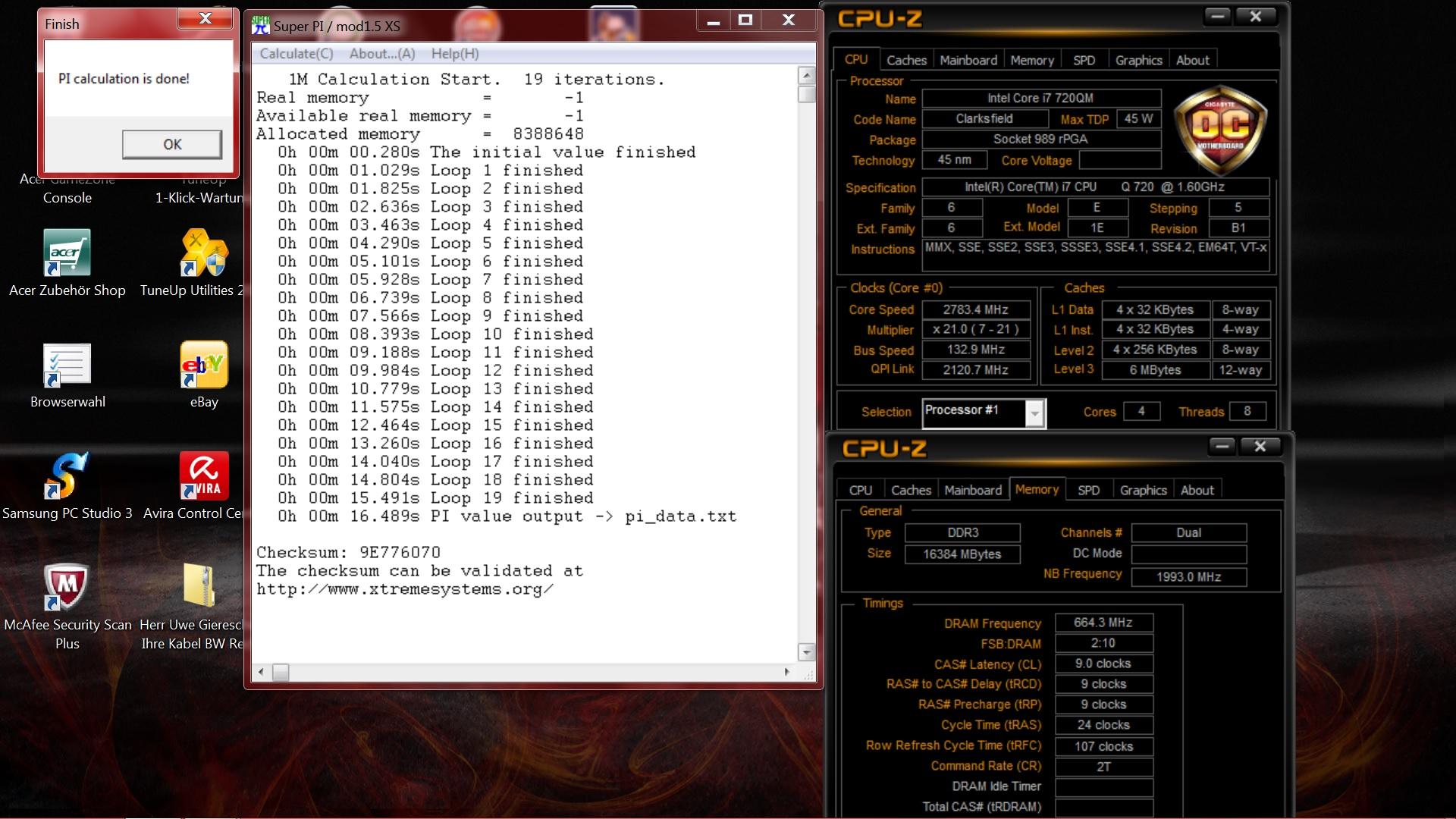Click the Threads value 8
This screenshot has width=1456, height=819.
click(1247, 411)
